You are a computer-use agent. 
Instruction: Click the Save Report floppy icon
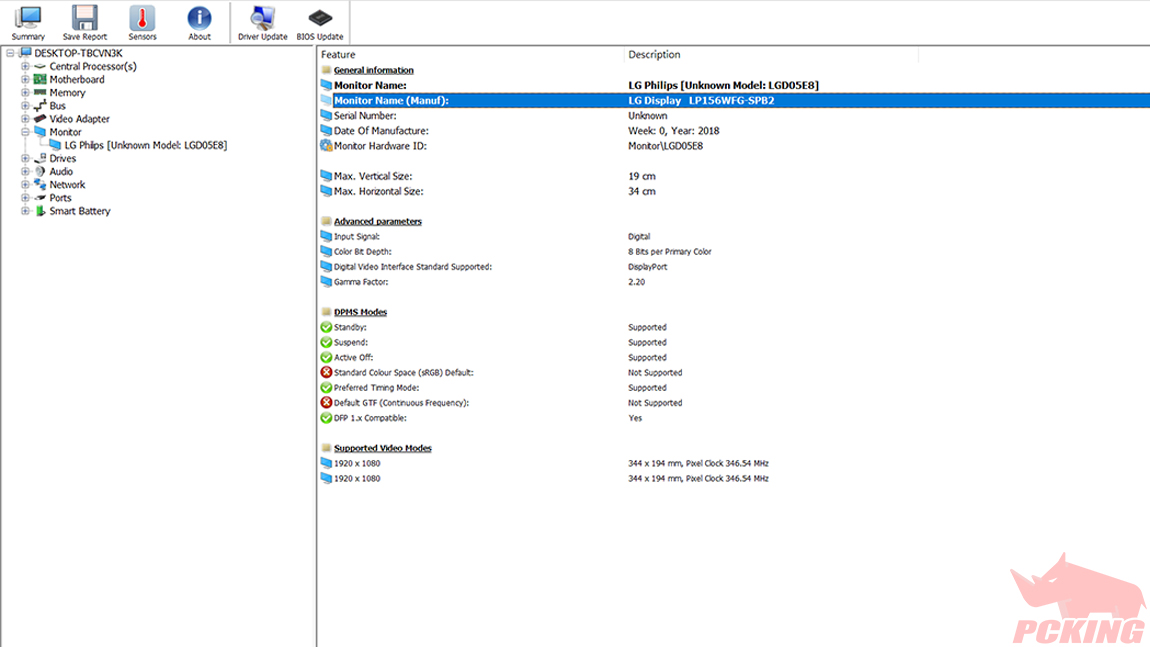click(x=84, y=22)
